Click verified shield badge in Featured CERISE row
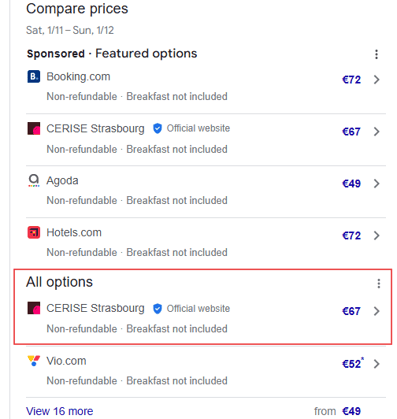This screenshot has height=419, width=397. [157, 128]
